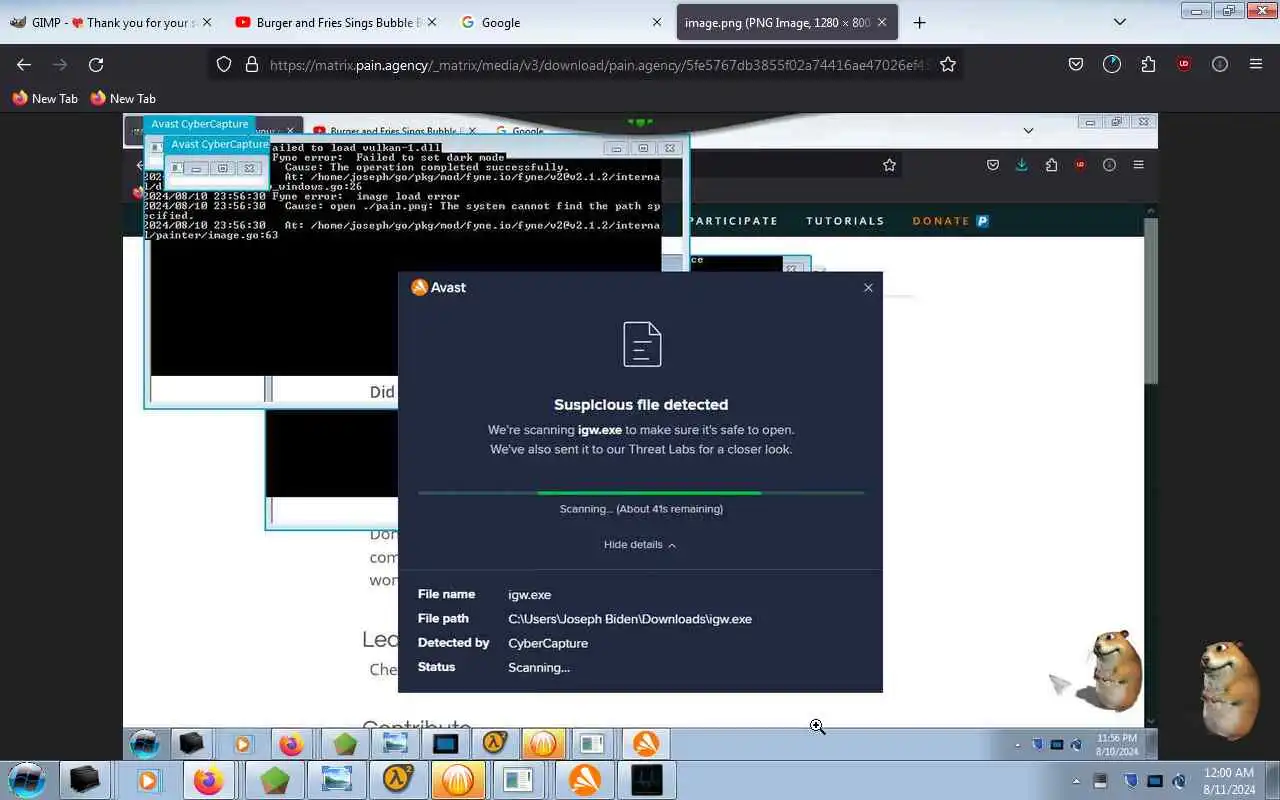Open highlighted orange app on bottom taskbar
The height and width of the screenshot is (800, 1280).
click(x=458, y=780)
